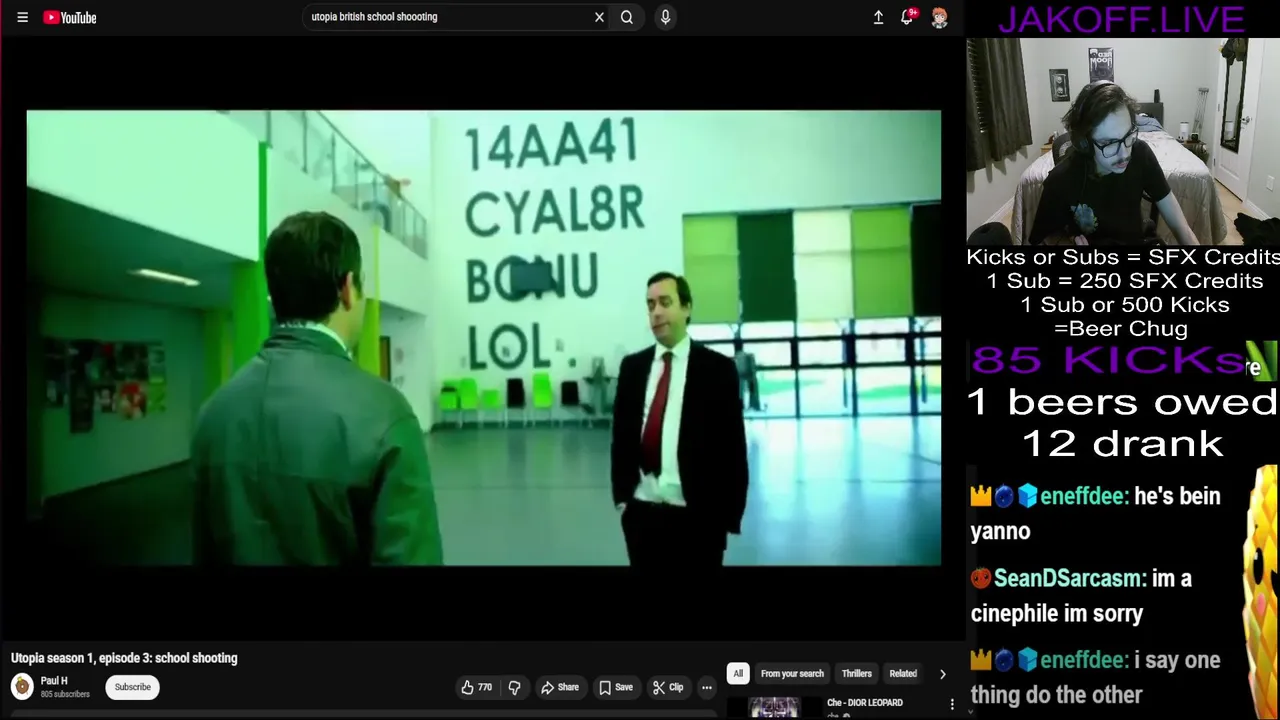Start voice search with the microphone

665,17
